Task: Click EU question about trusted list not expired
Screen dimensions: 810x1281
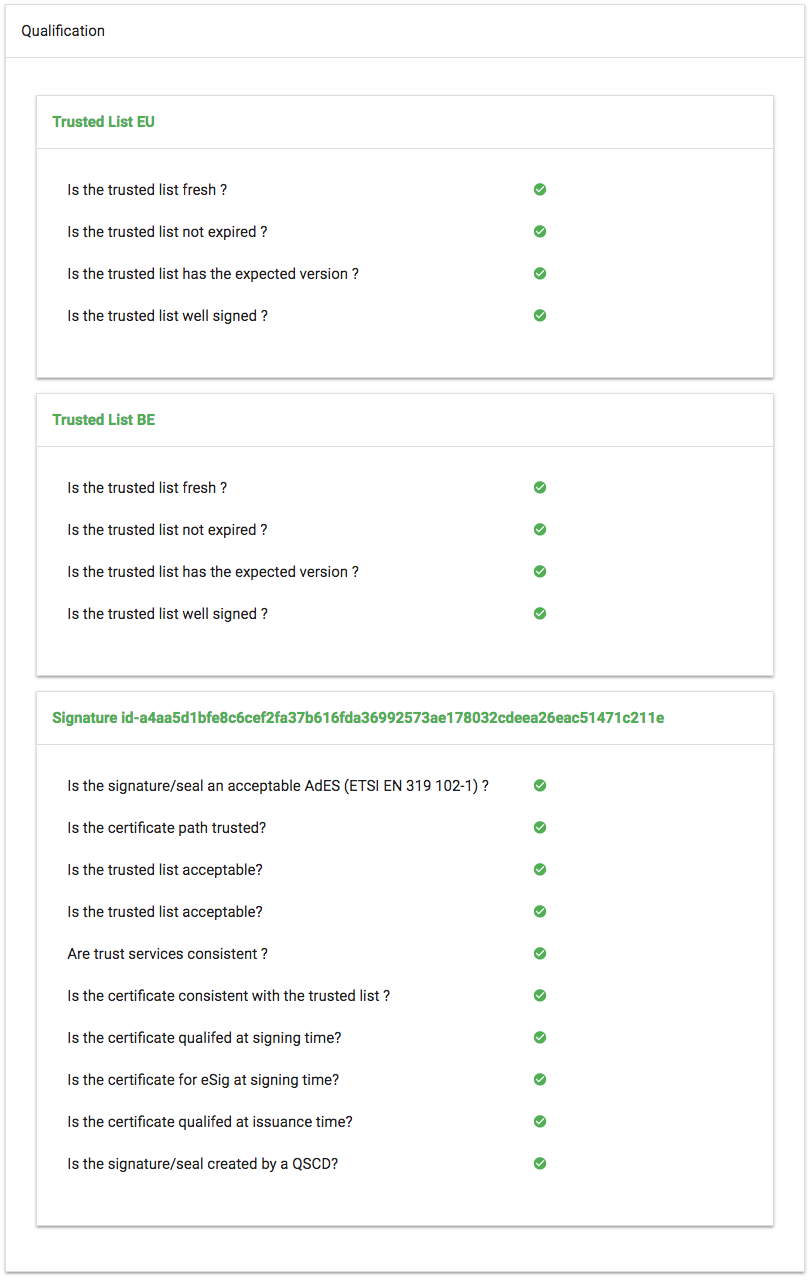Action: click(167, 232)
